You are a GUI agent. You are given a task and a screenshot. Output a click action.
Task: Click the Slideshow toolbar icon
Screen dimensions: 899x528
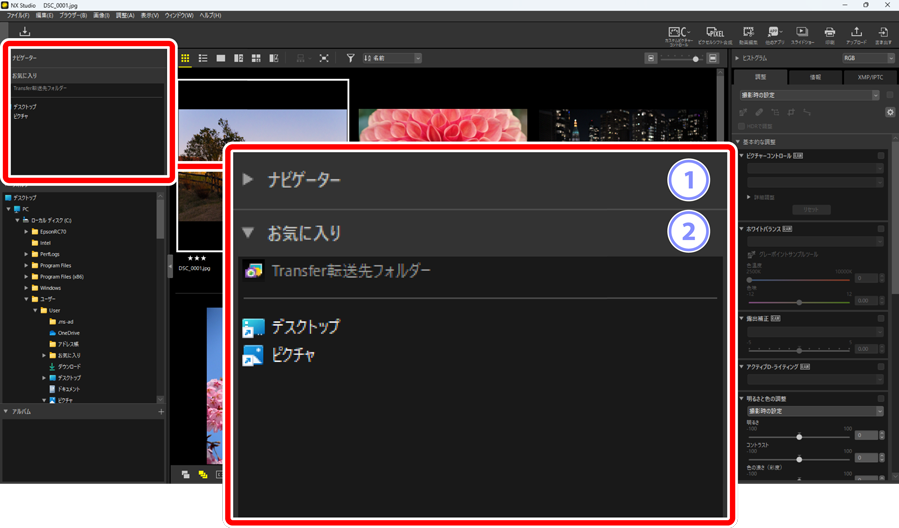802,35
